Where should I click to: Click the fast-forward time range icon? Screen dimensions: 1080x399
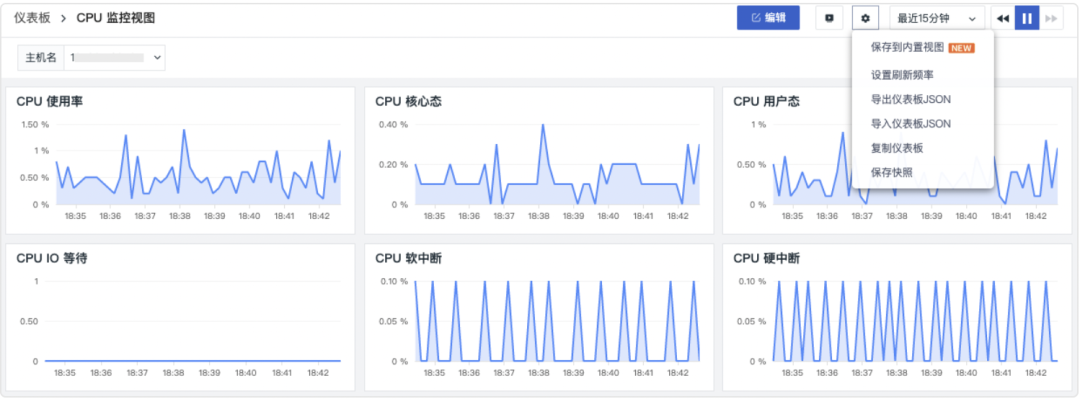click(1051, 19)
